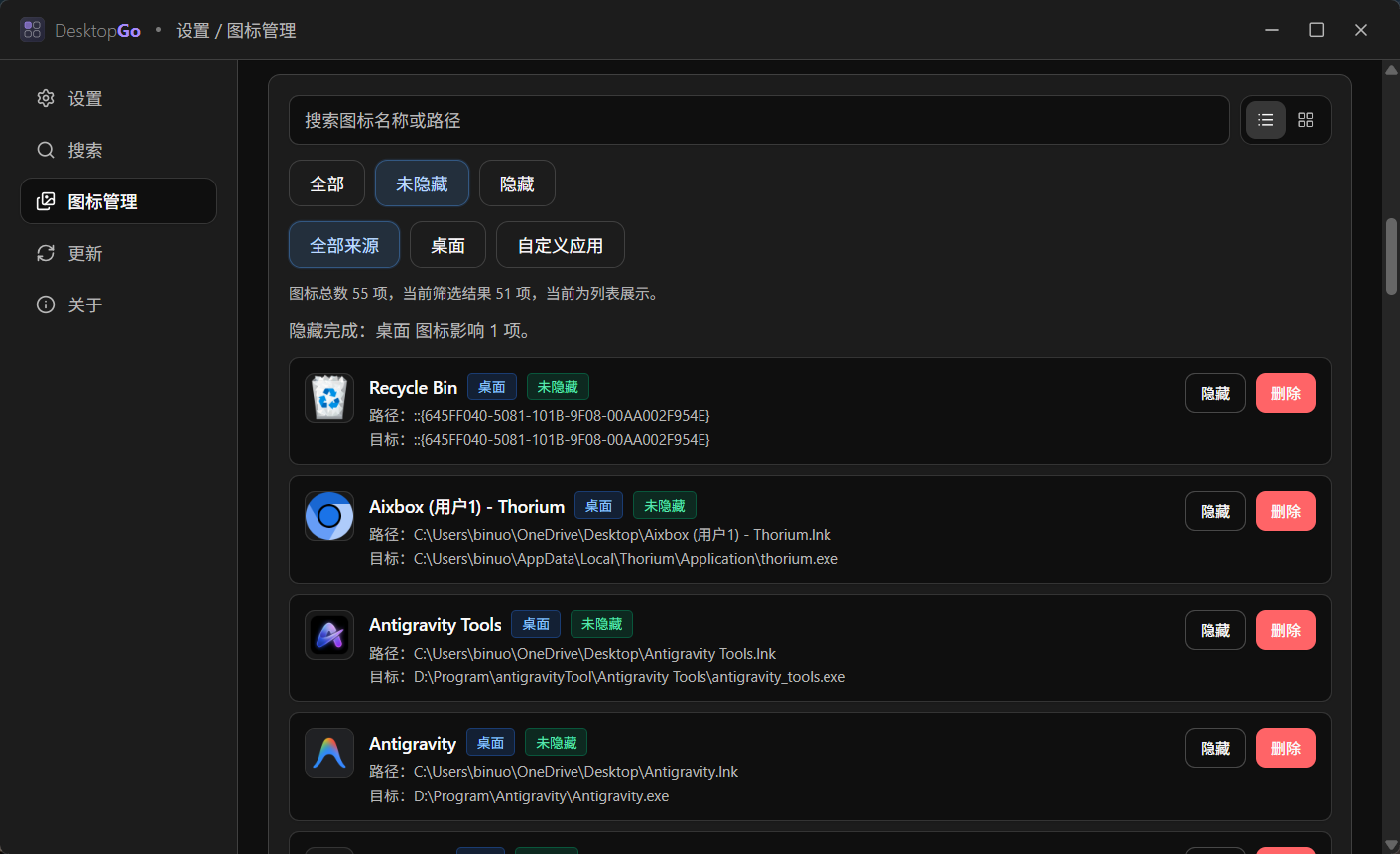Click the Thorium app icon
Image resolution: width=1400 pixels, height=854 pixels.
(x=329, y=516)
